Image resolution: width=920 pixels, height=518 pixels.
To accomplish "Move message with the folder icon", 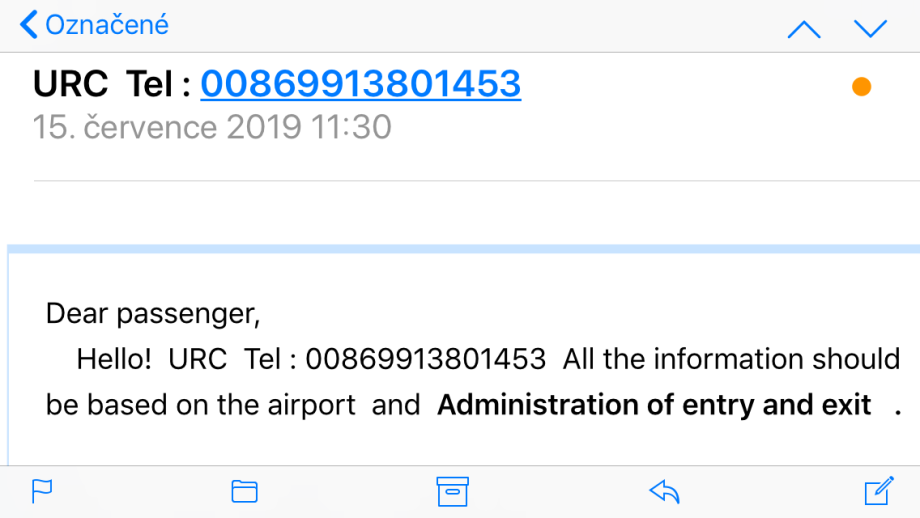I will click(x=245, y=491).
